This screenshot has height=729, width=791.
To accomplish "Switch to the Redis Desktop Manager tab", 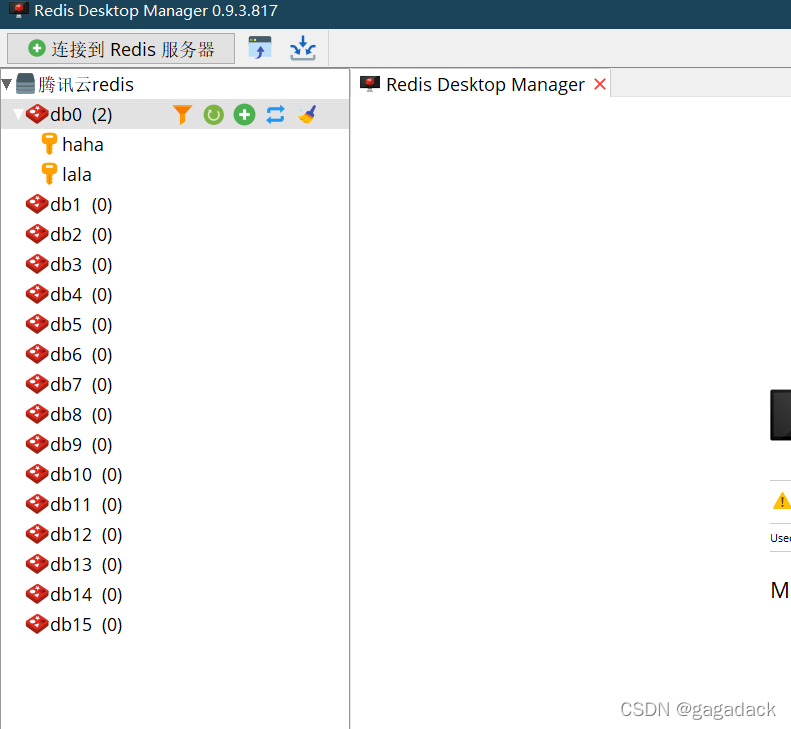I will click(480, 84).
